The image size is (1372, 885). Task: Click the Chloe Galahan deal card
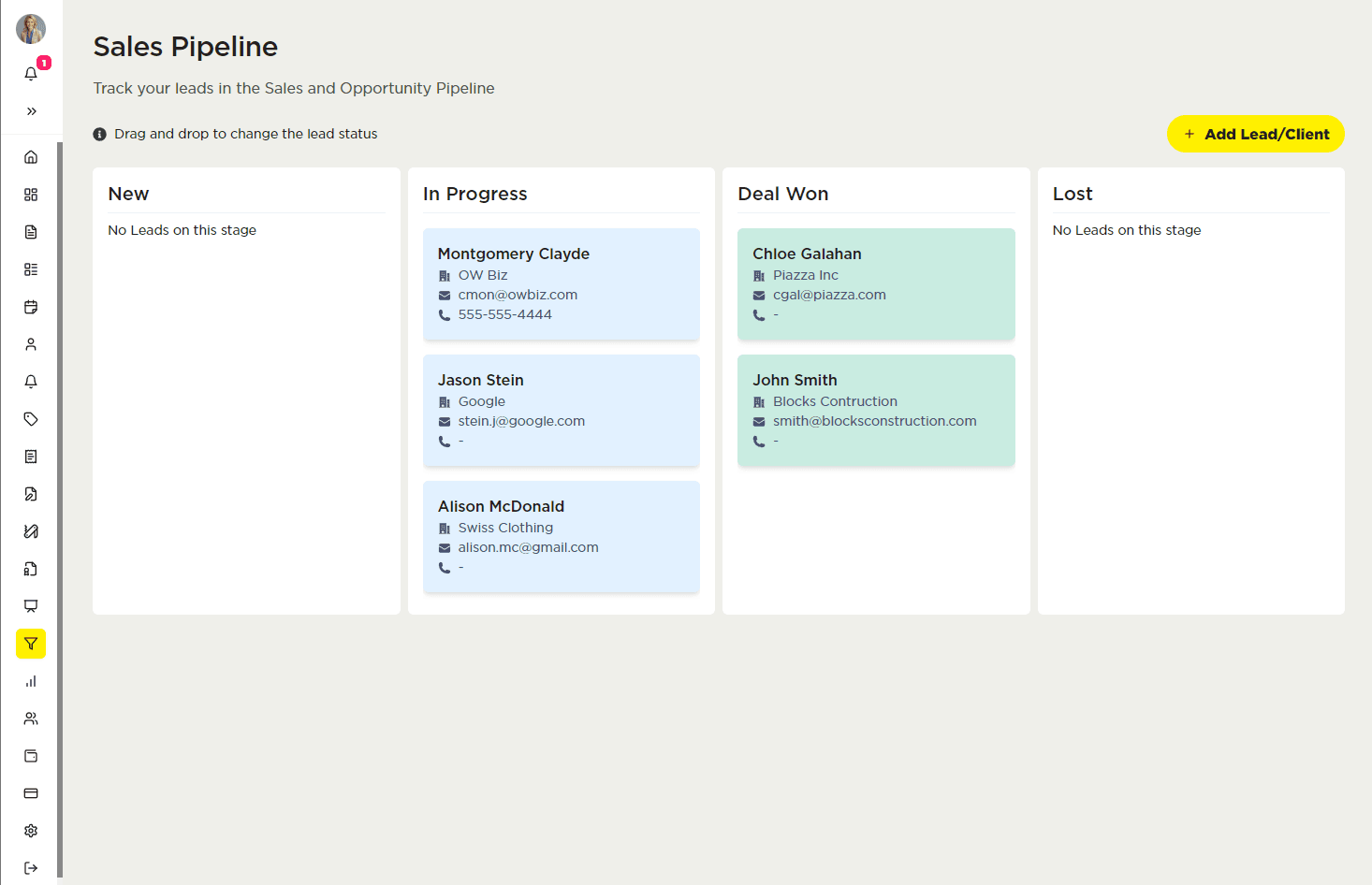click(875, 283)
